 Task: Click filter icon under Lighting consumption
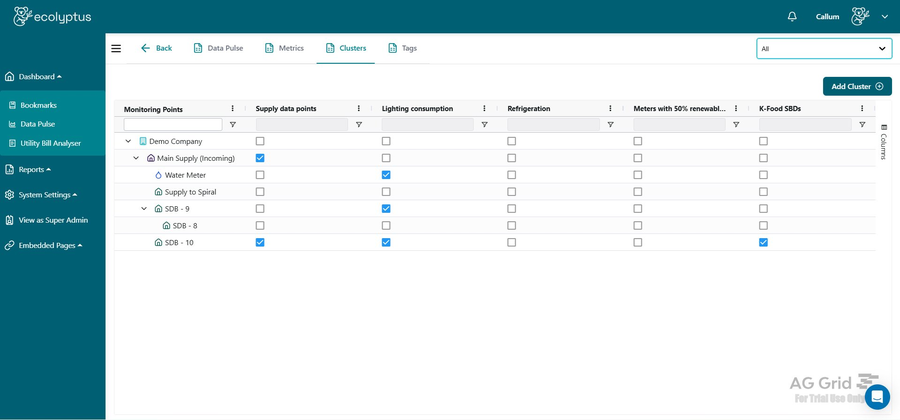(x=484, y=125)
